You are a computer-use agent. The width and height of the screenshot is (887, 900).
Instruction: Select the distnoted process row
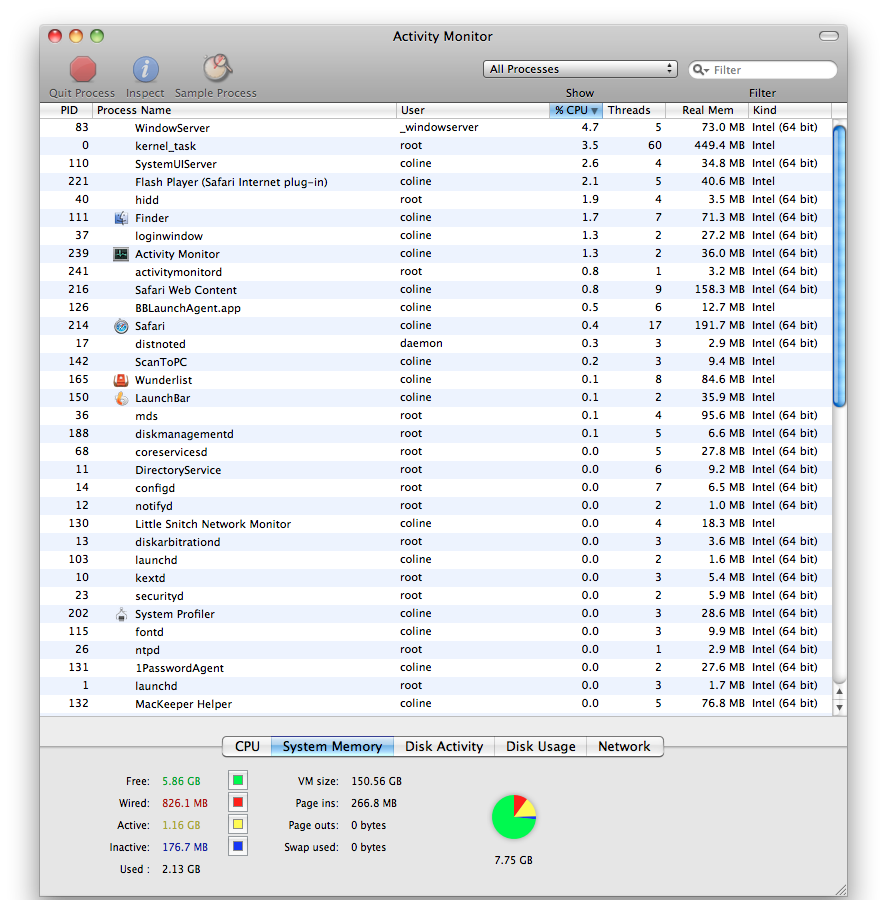(x=436, y=343)
